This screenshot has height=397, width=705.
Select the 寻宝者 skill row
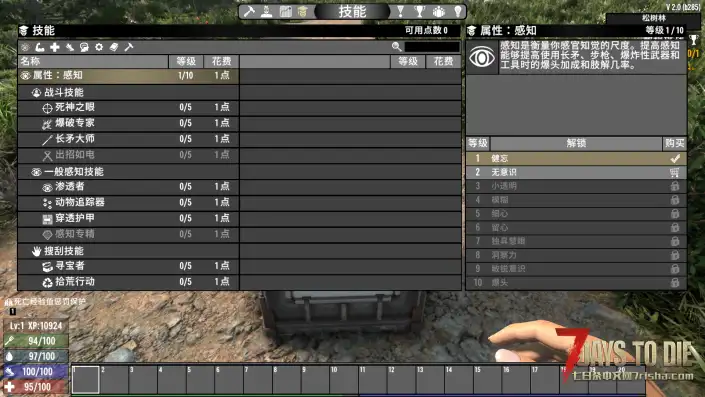[x=129, y=266]
